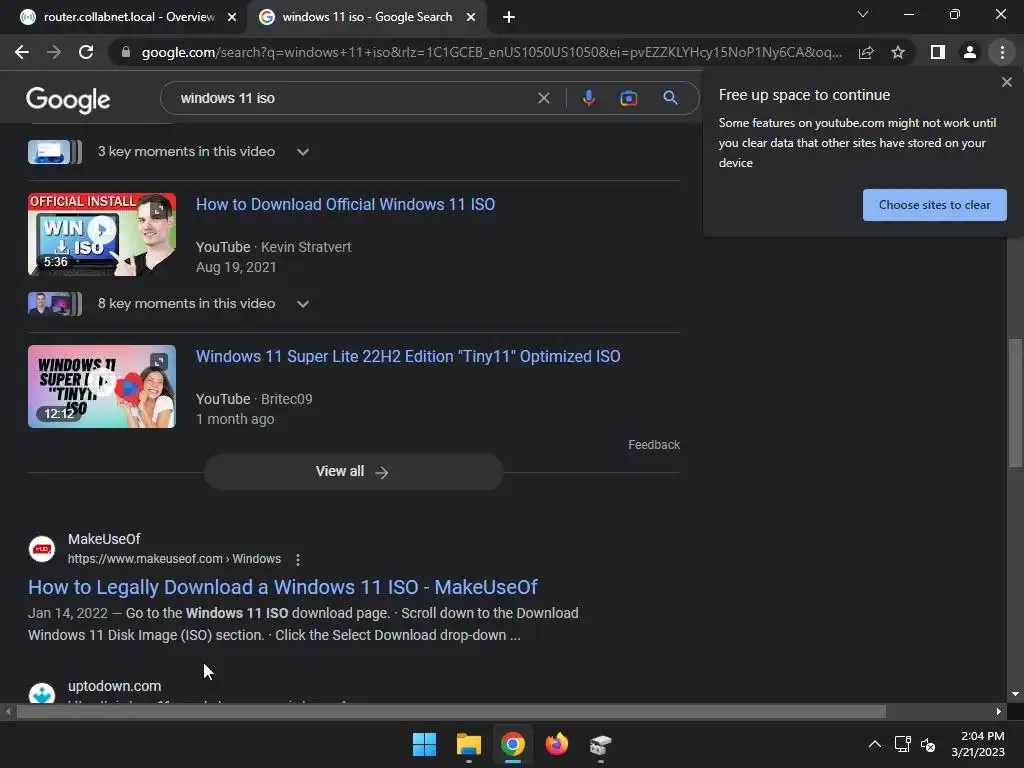The image size is (1024, 768).
Task: Click Feedback link under videos
Action: click(x=654, y=445)
